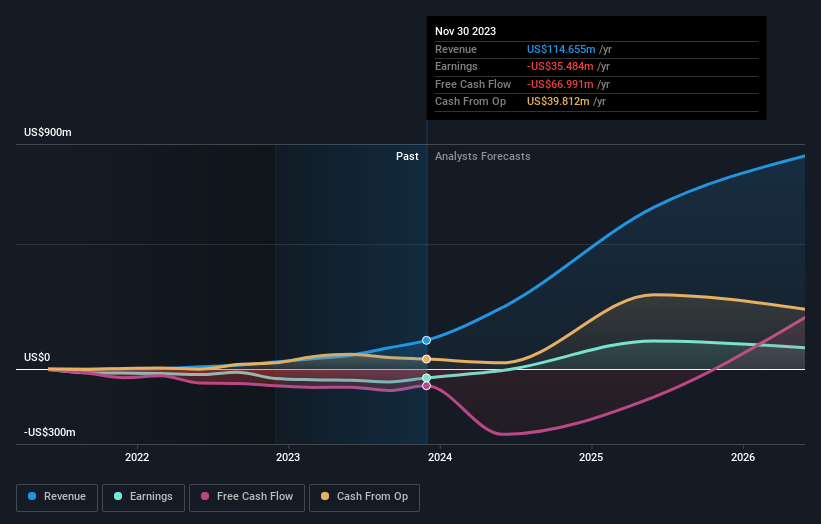Click the Analysts Forecasts label

point(483,157)
